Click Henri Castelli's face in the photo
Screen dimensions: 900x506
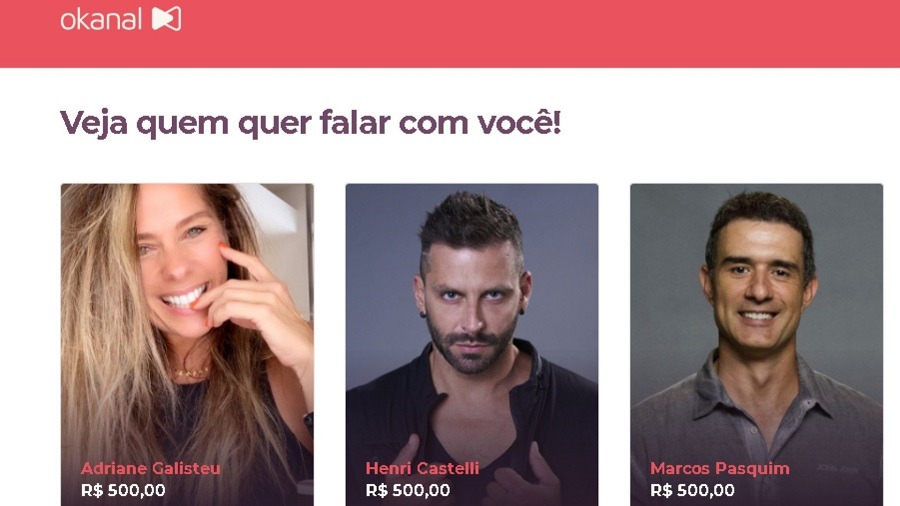tap(471, 298)
